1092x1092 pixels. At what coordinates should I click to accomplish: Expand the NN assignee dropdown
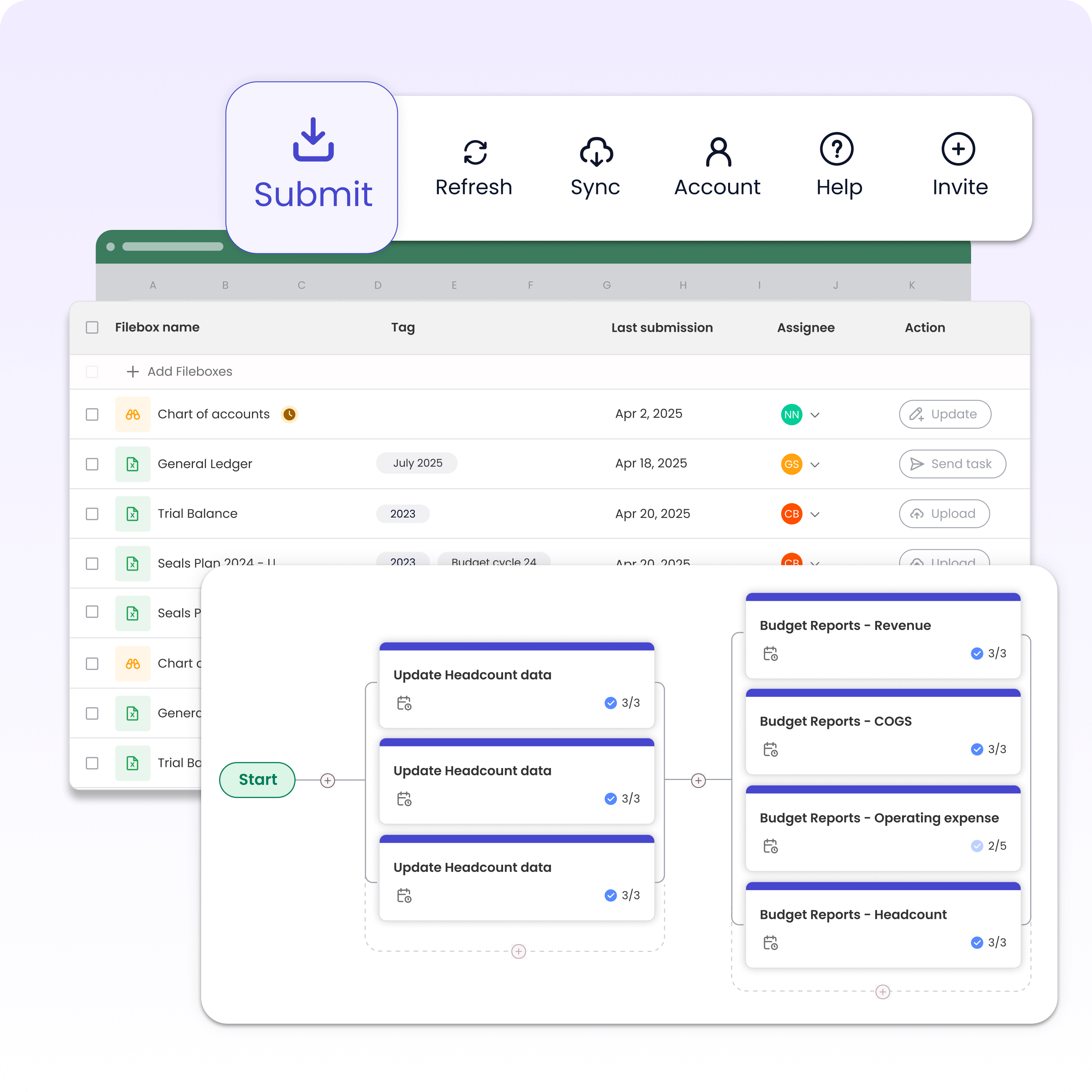coord(815,414)
